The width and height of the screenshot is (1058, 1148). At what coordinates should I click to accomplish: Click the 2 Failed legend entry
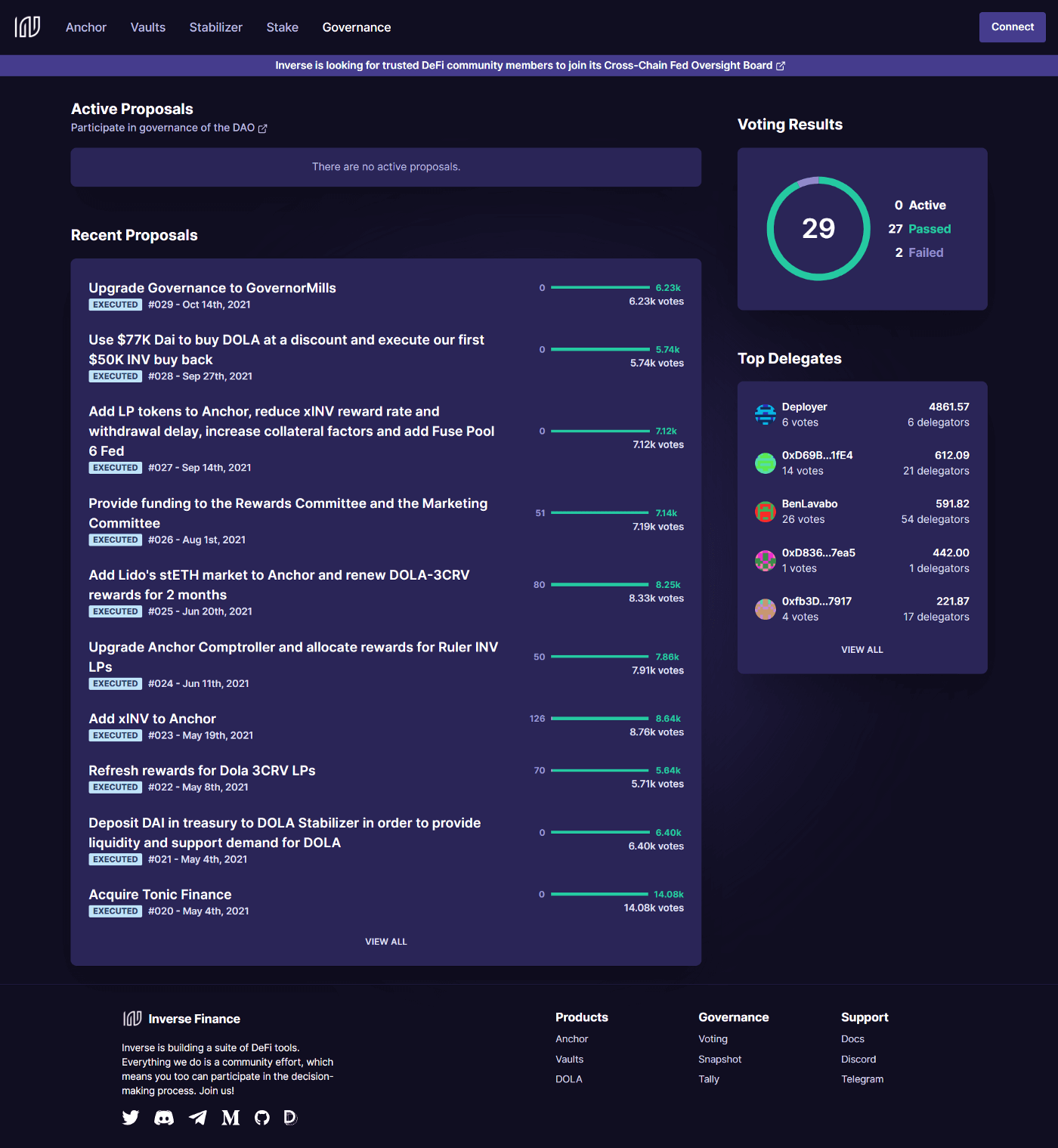pyautogui.click(x=920, y=252)
